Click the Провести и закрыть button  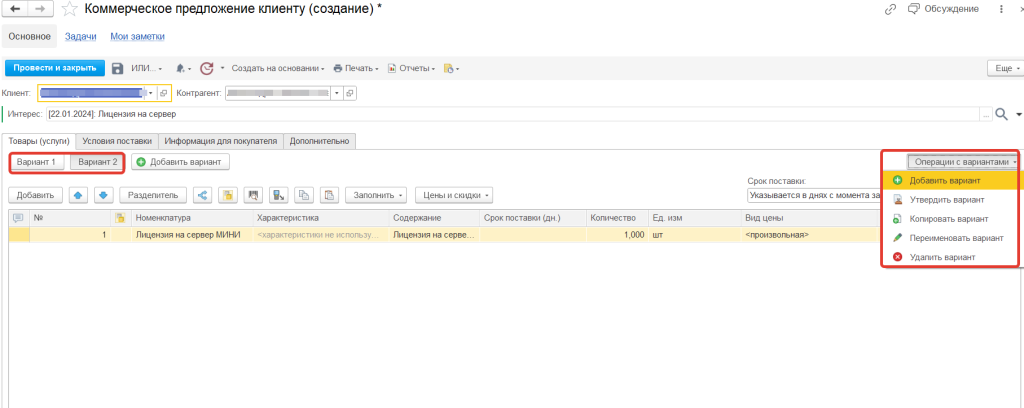coord(55,68)
